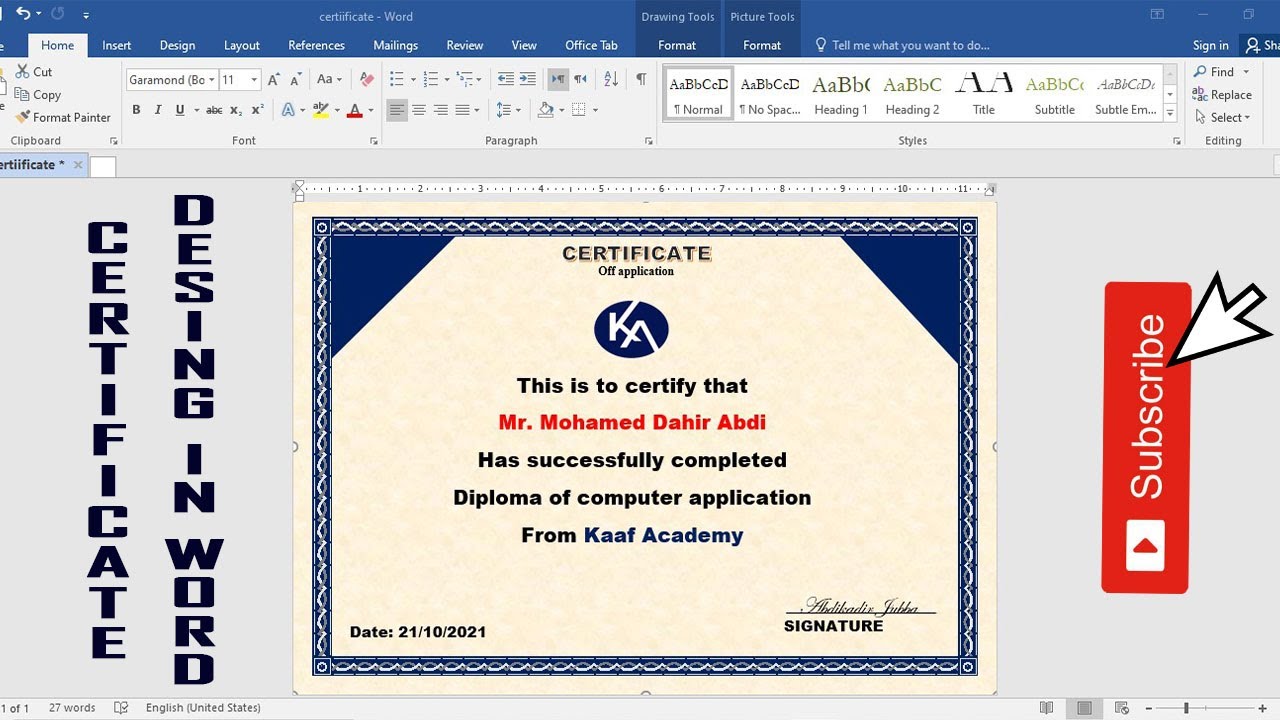Toggle Justify paragraph alignment
The image size is (1280, 720).
coord(463,110)
